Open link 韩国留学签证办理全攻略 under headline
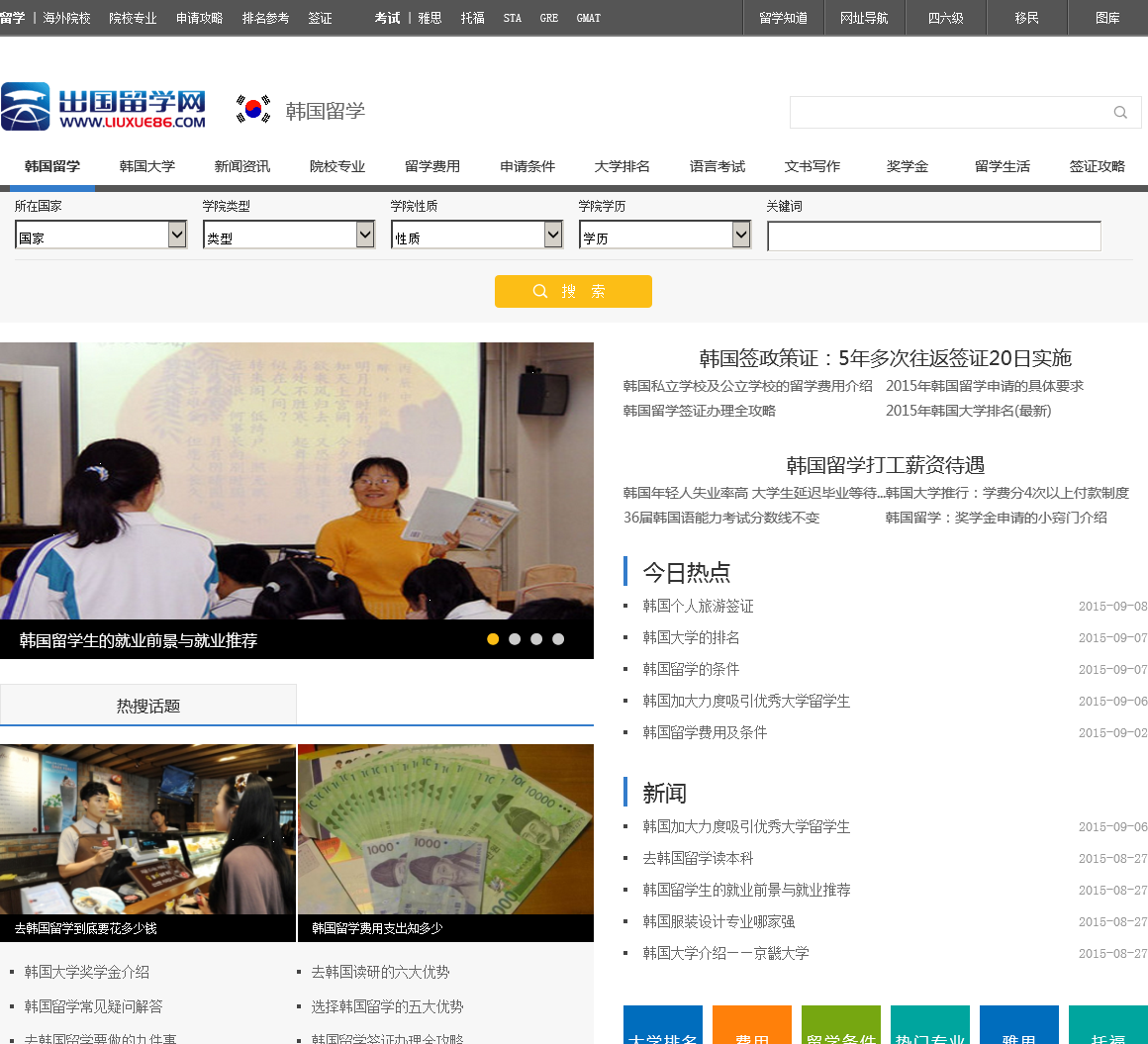Viewport: 1148px width, 1044px height. coord(700,411)
